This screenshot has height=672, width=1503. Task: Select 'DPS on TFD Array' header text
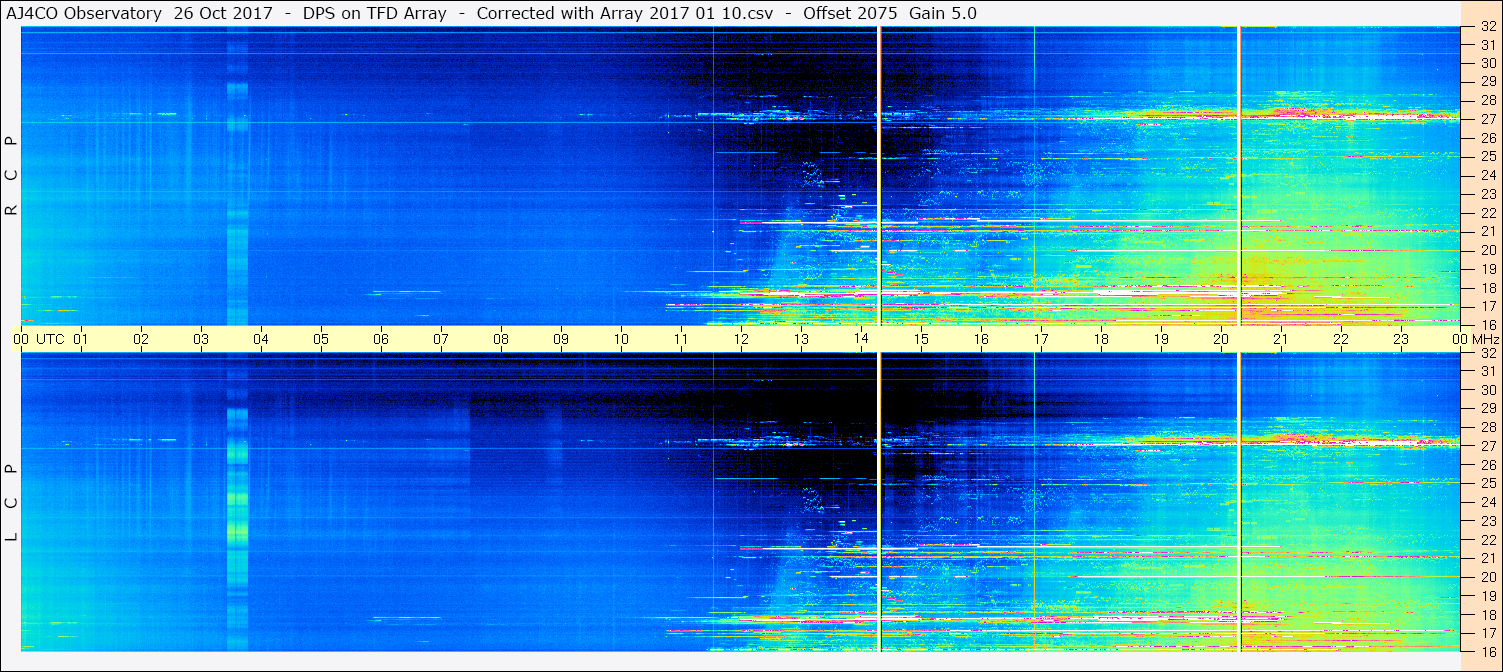coord(375,13)
